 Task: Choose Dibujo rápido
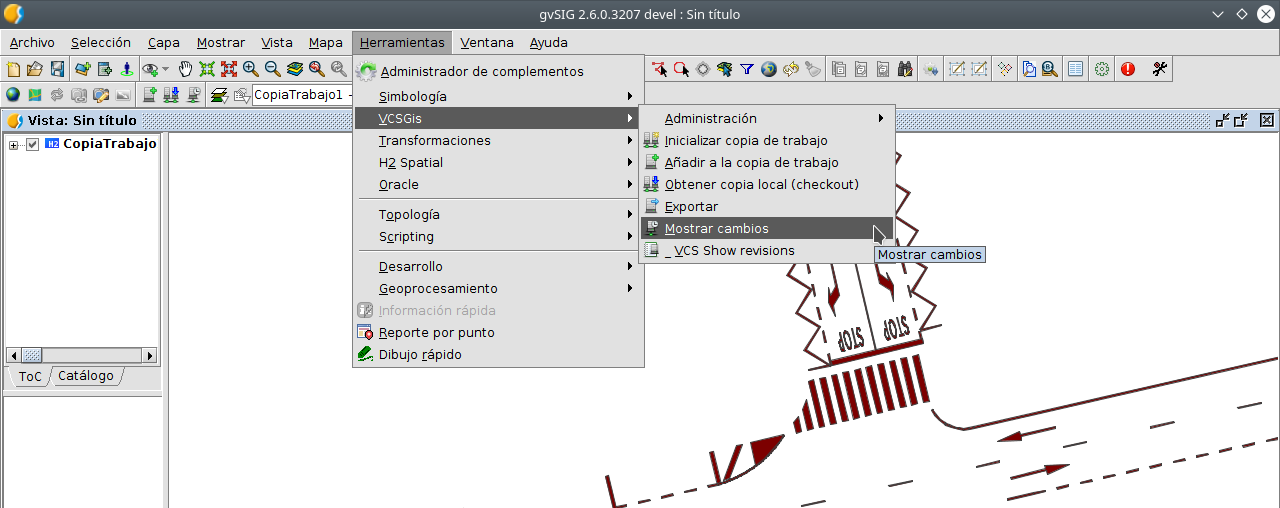point(498,355)
